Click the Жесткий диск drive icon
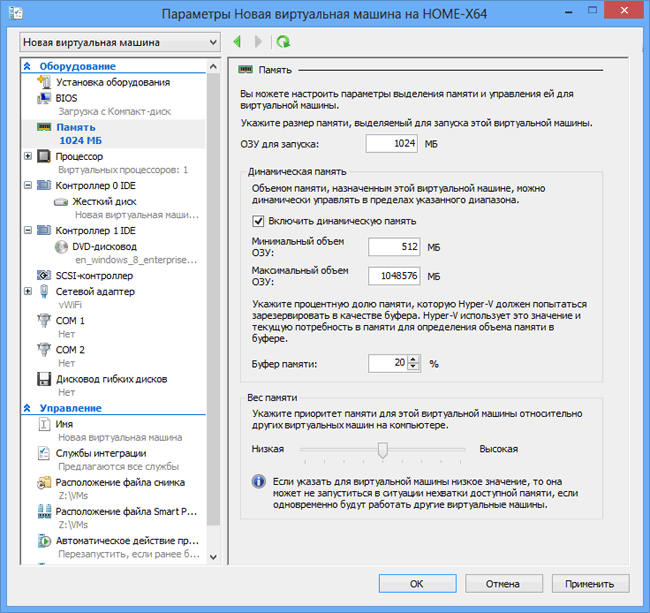This screenshot has width=650, height=613. pos(61,202)
